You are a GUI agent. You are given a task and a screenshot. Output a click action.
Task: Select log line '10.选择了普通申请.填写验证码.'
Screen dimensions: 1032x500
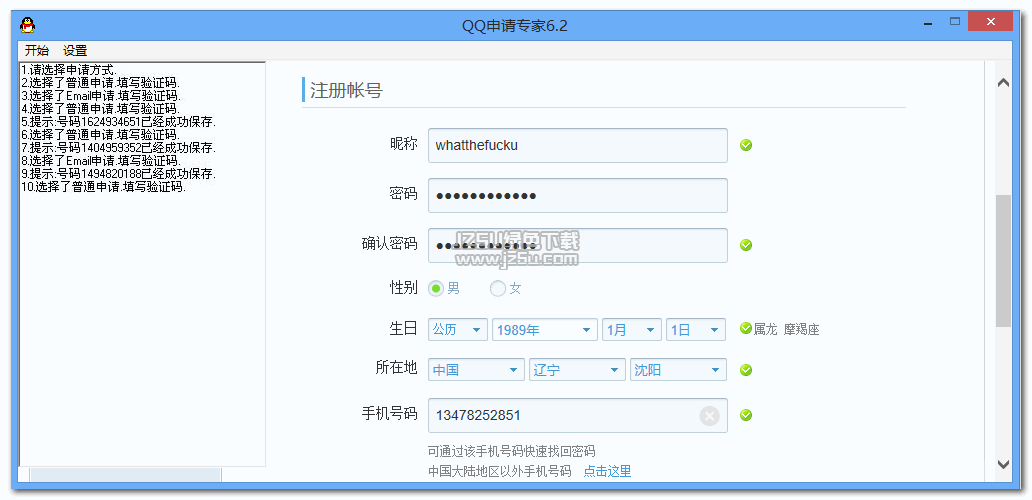[103, 188]
